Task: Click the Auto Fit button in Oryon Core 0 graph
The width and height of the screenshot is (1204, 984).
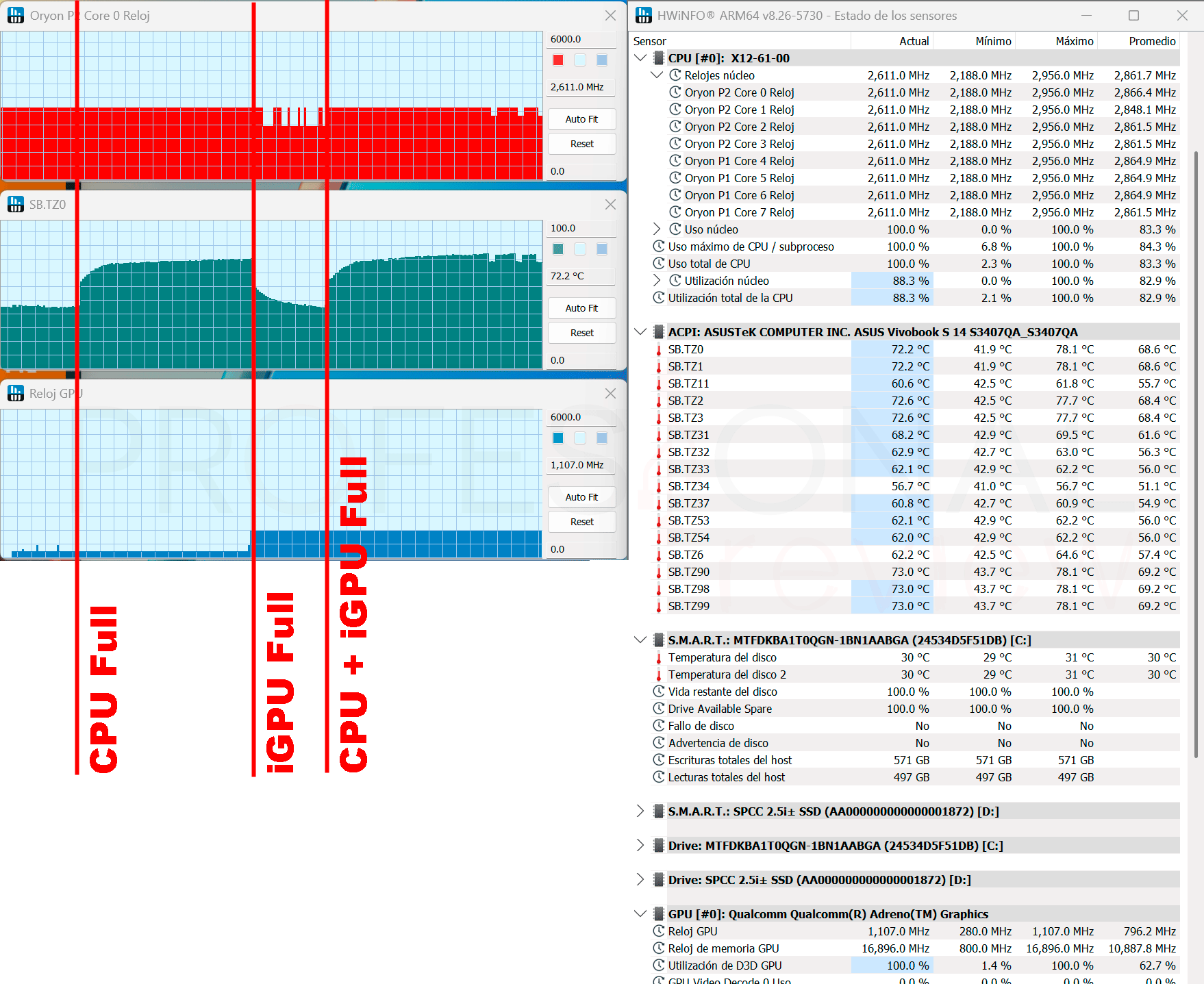Action: click(x=581, y=119)
